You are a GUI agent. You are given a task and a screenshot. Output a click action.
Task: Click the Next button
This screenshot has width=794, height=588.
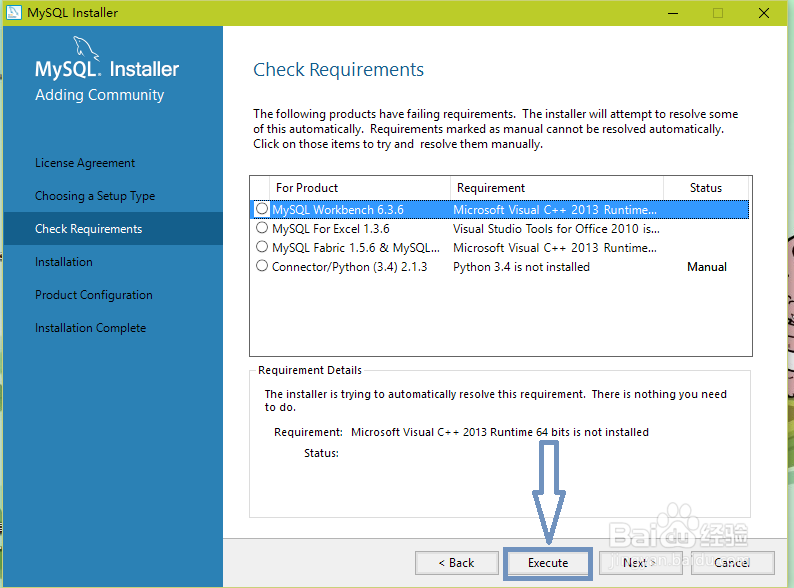640,563
